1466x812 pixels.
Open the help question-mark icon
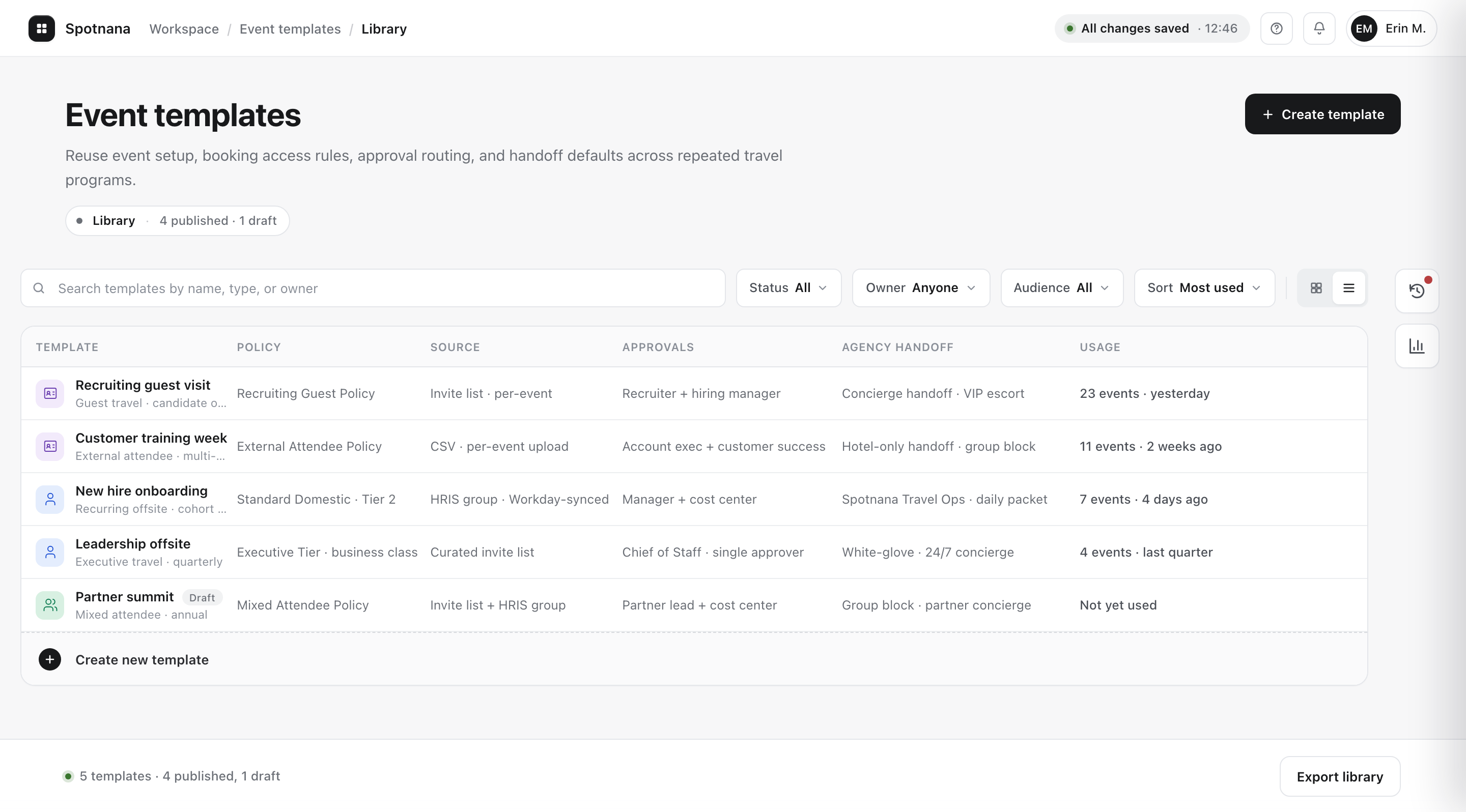coord(1277,28)
